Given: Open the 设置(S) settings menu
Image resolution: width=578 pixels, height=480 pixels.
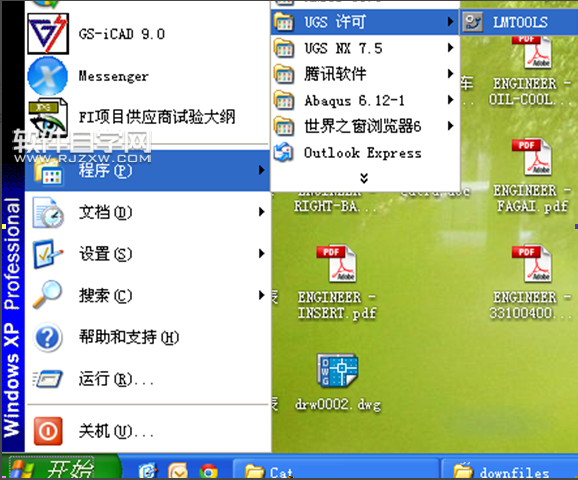Looking at the screenshot, I should 147,254.
